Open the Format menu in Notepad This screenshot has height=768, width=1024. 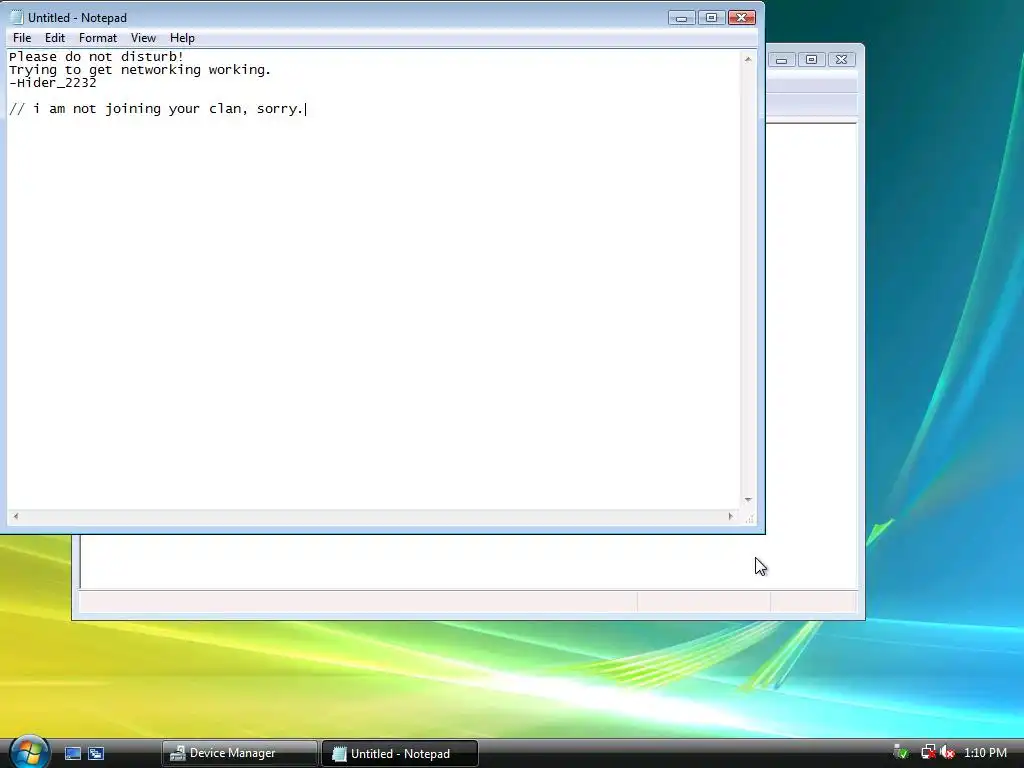coord(98,38)
